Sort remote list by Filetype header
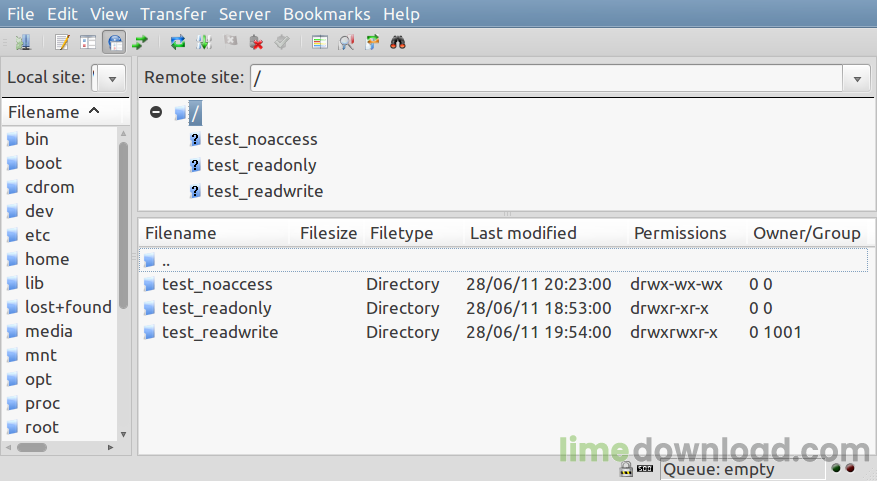877x481 pixels. point(414,233)
